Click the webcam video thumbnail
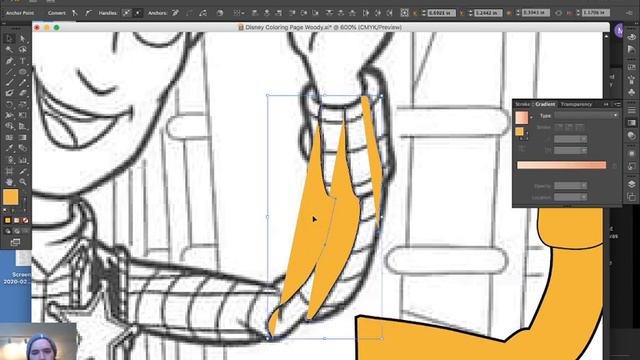The width and height of the screenshot is (640, 360). coord(39,342)
